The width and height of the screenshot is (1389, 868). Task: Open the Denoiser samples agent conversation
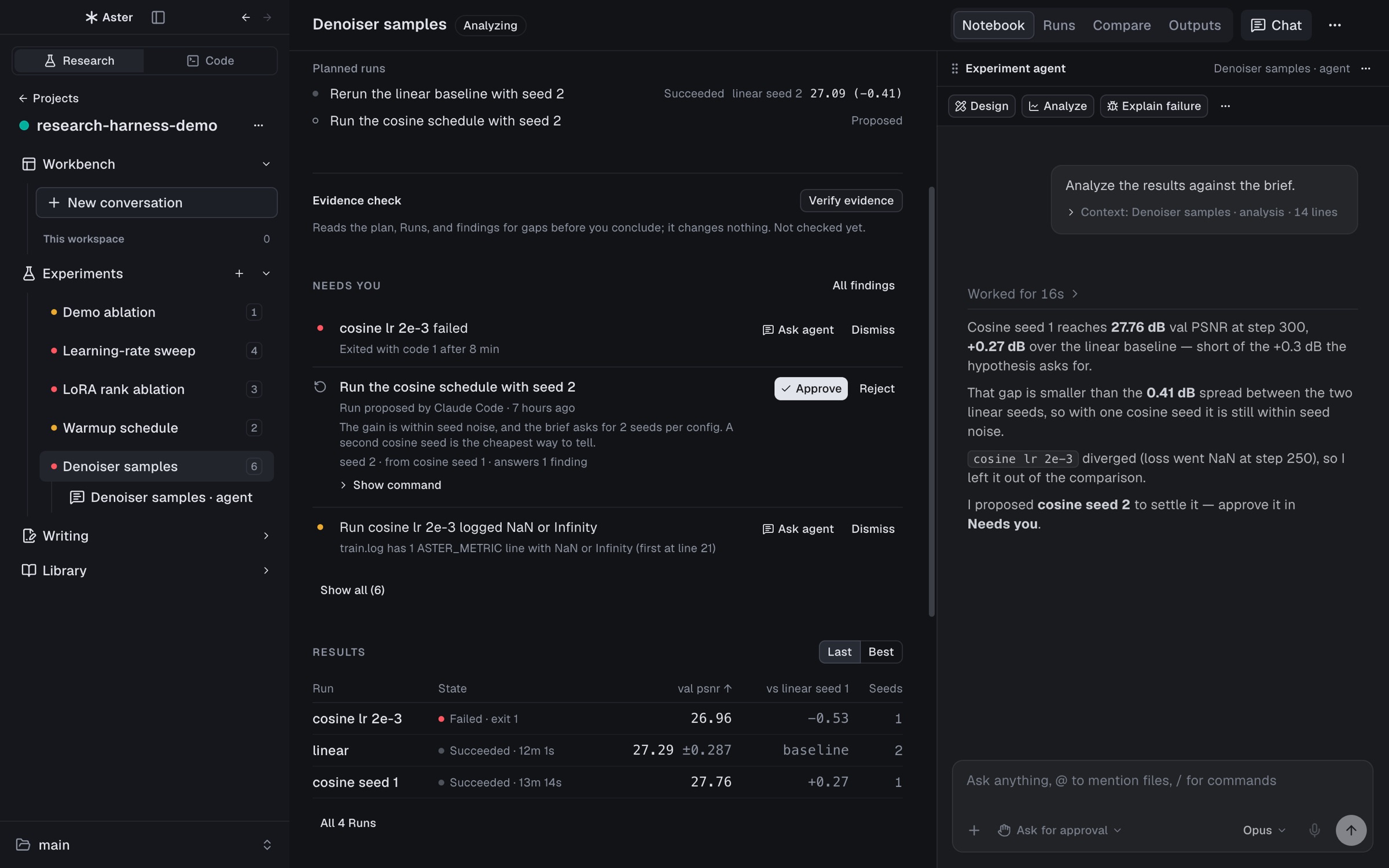point(161,498)
